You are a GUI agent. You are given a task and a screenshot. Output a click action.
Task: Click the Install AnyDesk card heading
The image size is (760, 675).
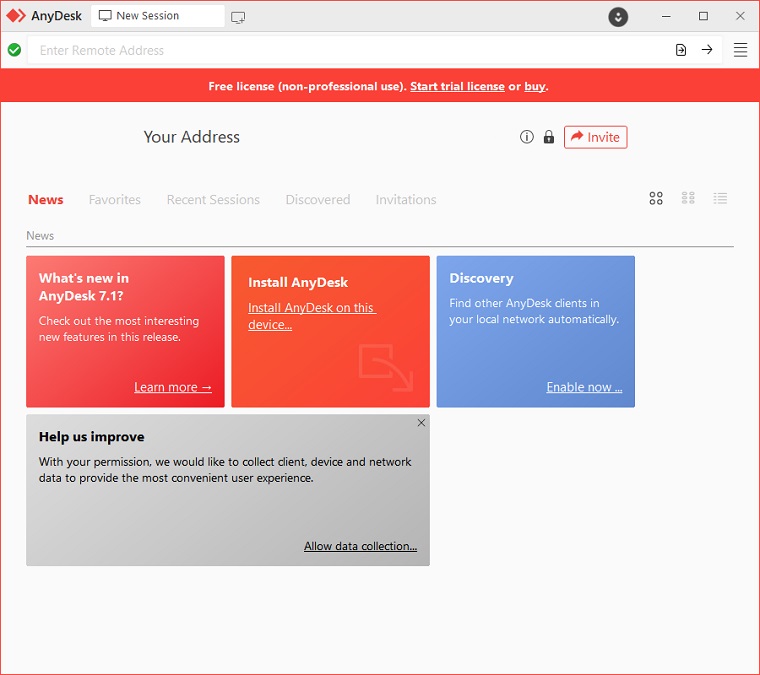pos(298,283)
